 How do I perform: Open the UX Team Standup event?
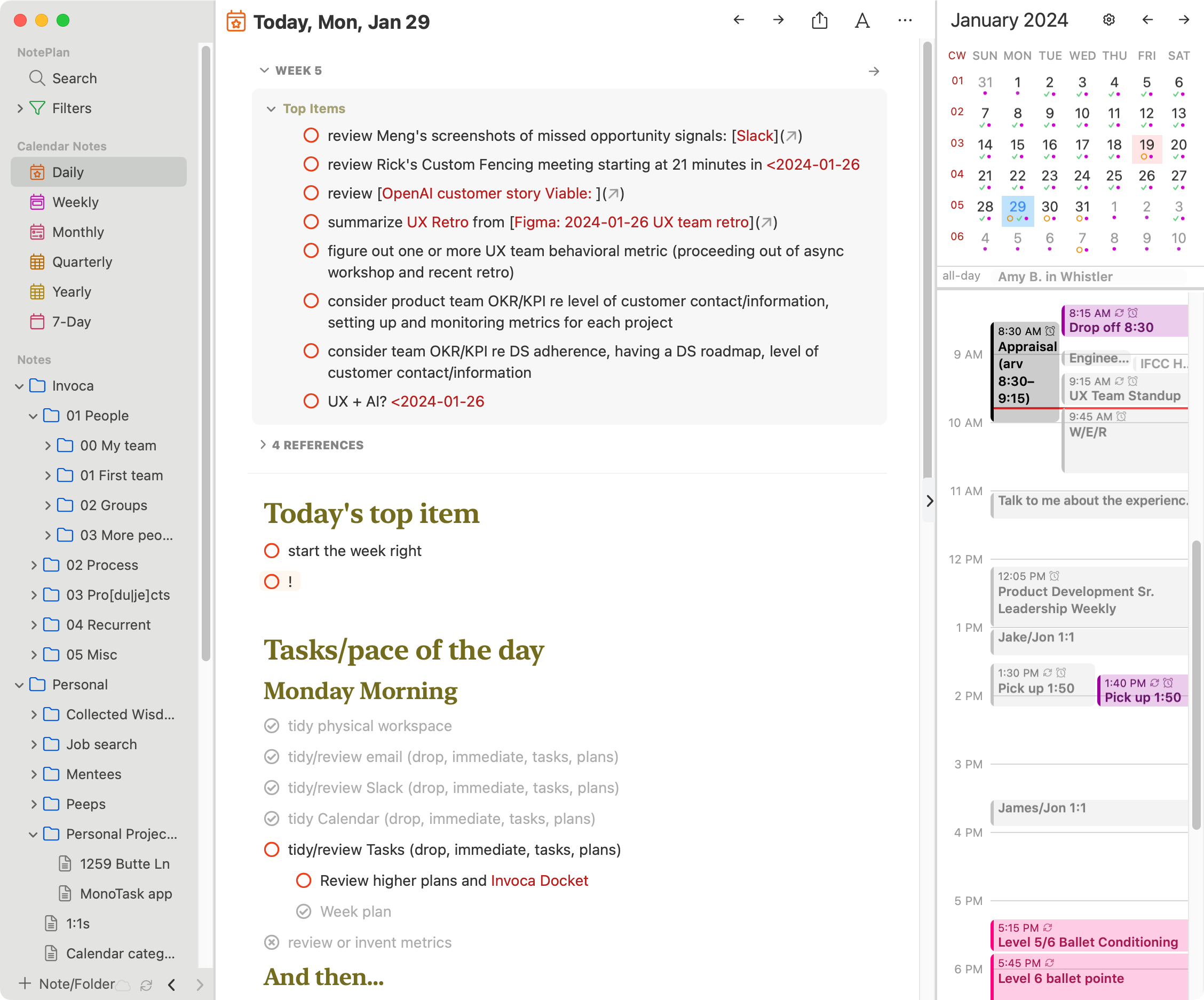pos(1124,390)
